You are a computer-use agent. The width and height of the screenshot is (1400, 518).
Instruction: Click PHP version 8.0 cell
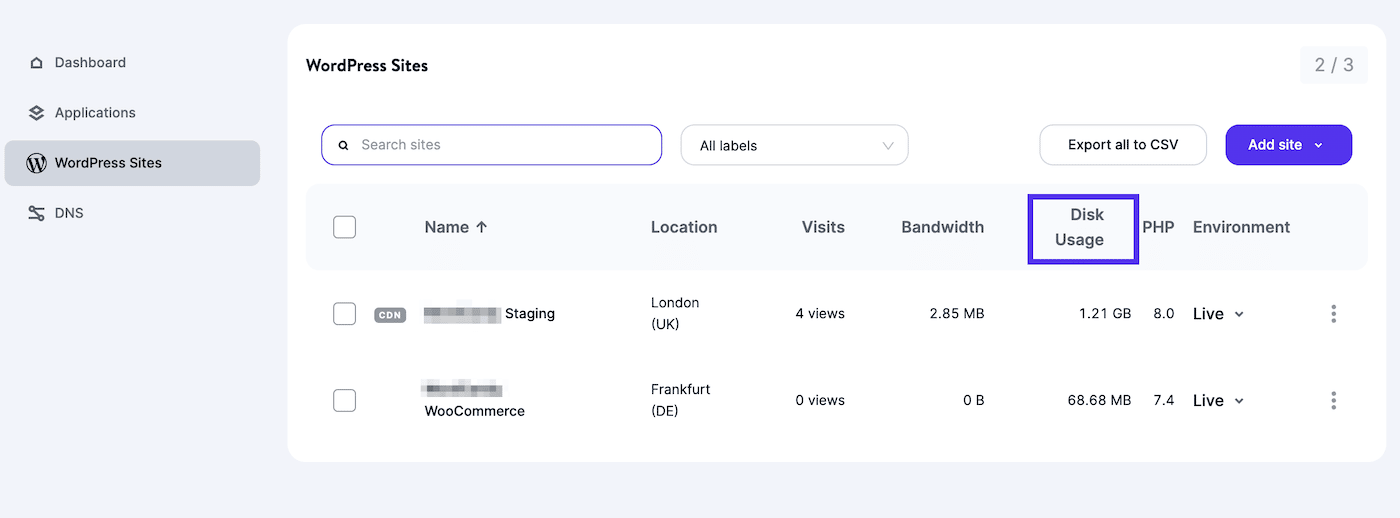tap(1163, 314)
